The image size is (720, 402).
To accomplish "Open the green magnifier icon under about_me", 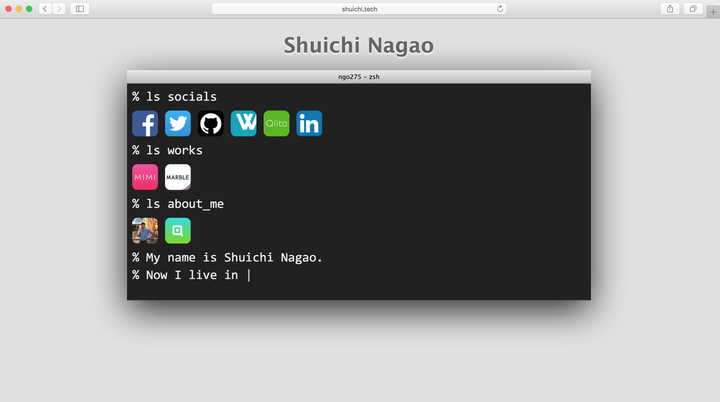I will point(178,231).
